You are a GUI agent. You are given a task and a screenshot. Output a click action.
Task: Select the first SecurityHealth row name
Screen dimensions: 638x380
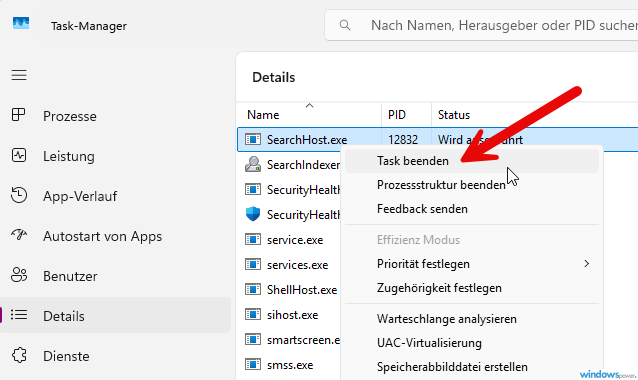click(303, 190)
